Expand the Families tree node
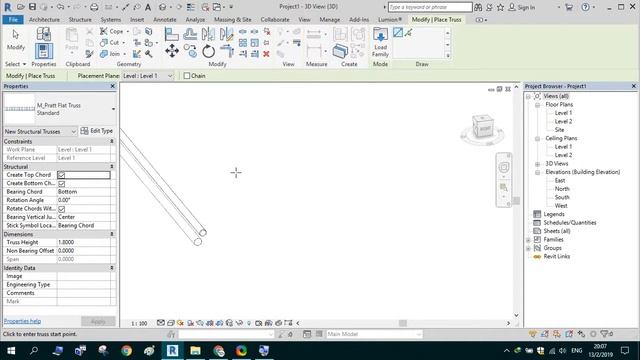The width and height of the screenshot is (640, 360). (x=529, y=240)
